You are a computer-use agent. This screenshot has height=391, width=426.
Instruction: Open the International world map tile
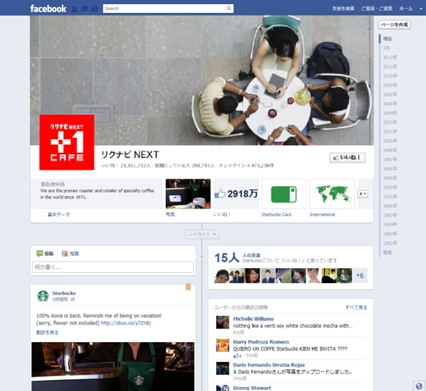pyautogui.click(x=332, y=194)
